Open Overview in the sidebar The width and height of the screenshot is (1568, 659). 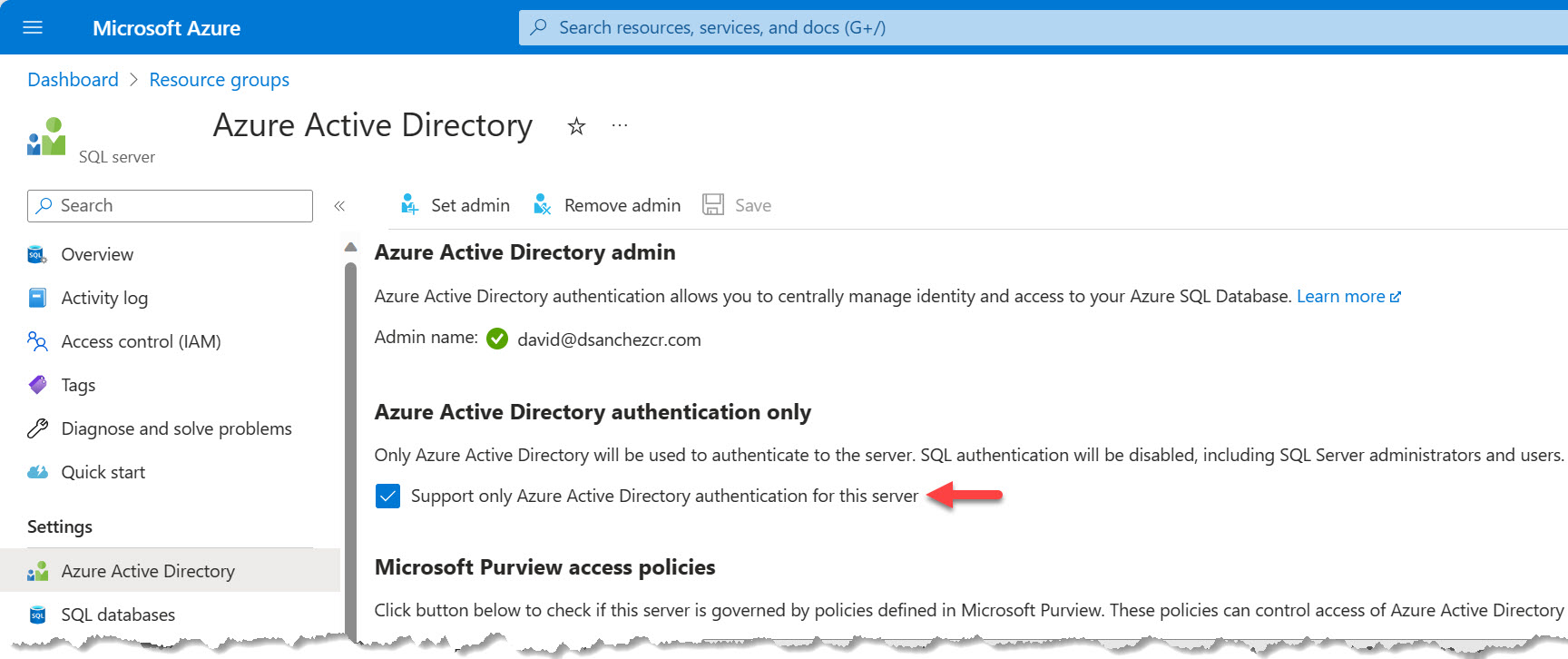(x=97, y=254)
